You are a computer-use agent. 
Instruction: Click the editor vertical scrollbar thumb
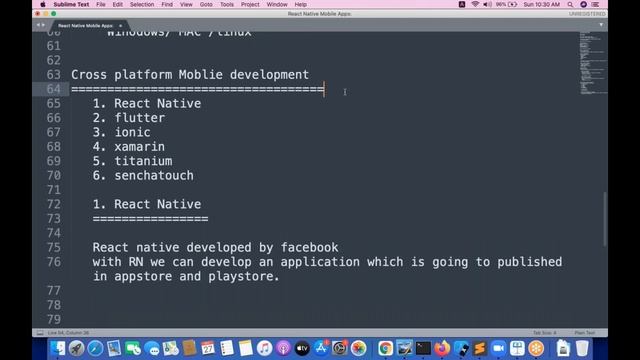coord(605,219)
